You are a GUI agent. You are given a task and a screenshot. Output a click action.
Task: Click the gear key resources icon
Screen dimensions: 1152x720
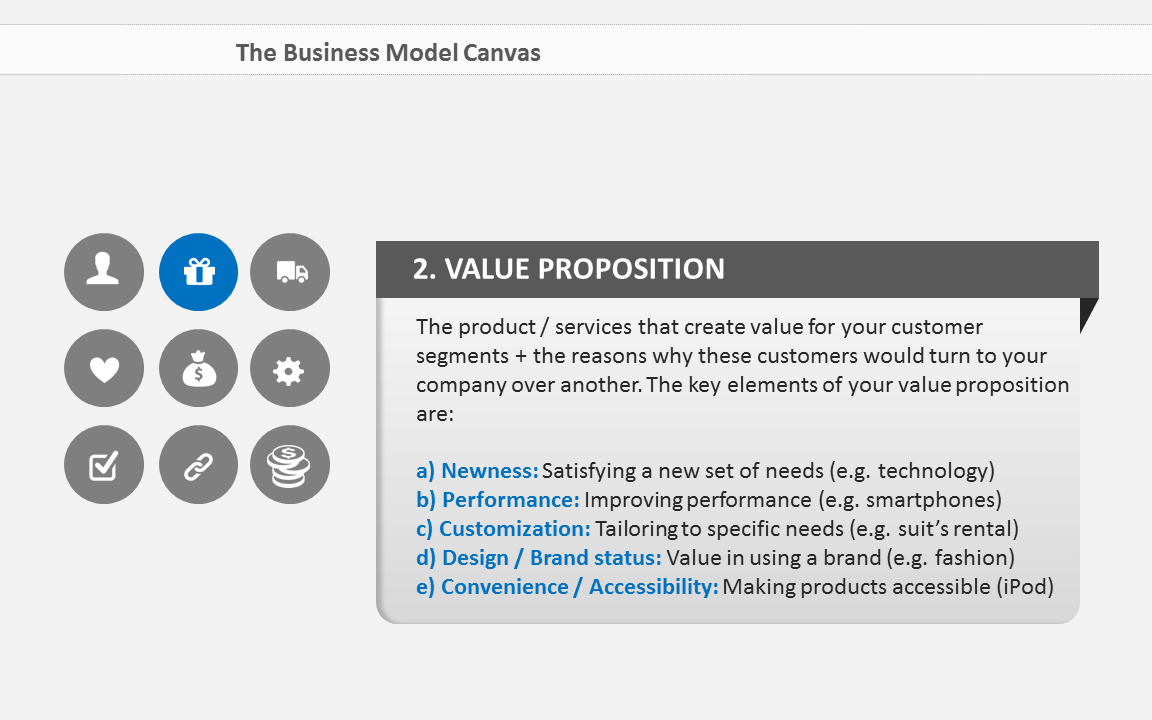[289, 368]
